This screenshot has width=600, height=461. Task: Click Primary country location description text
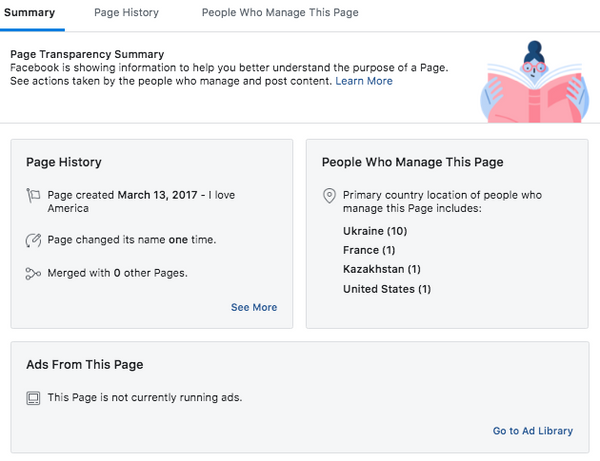442,202
